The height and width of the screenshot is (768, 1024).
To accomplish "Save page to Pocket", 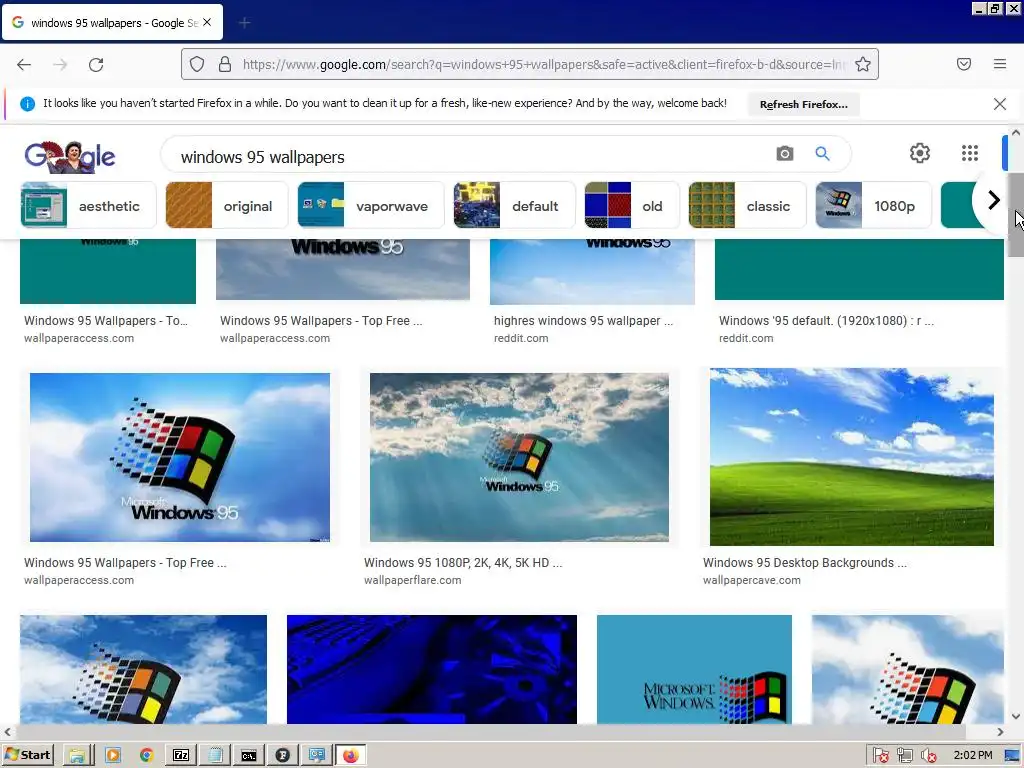I will point(964,64).
